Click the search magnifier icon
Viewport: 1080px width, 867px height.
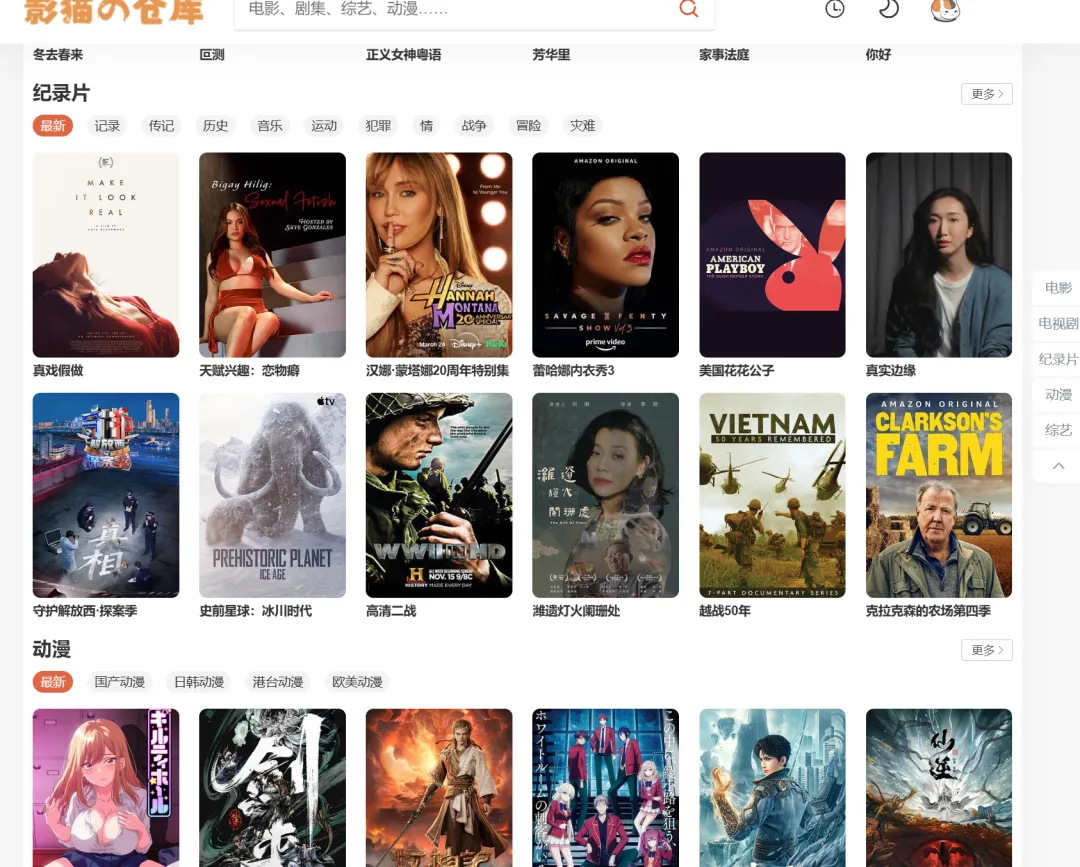[688, 8]
